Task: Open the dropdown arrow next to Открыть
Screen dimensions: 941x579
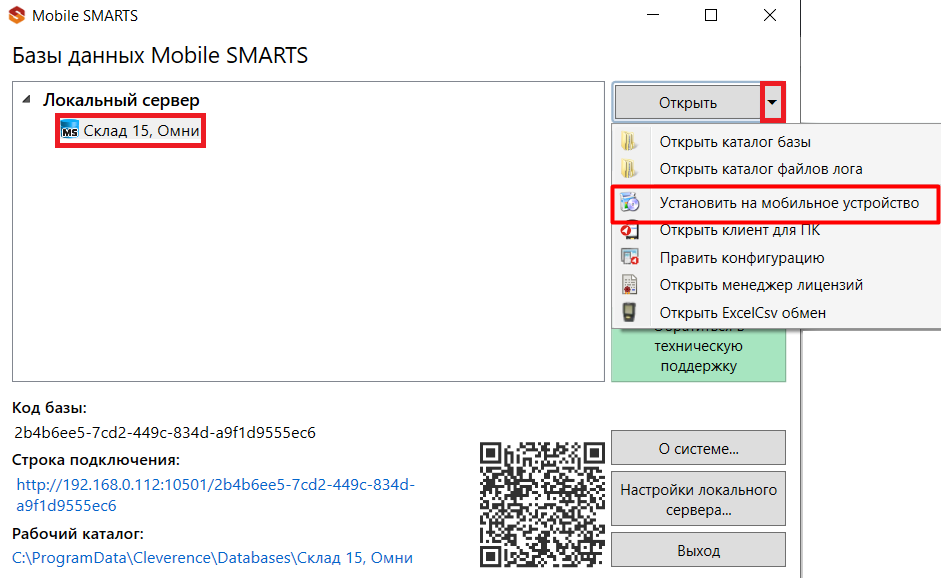Action: (x=772, y=103)
